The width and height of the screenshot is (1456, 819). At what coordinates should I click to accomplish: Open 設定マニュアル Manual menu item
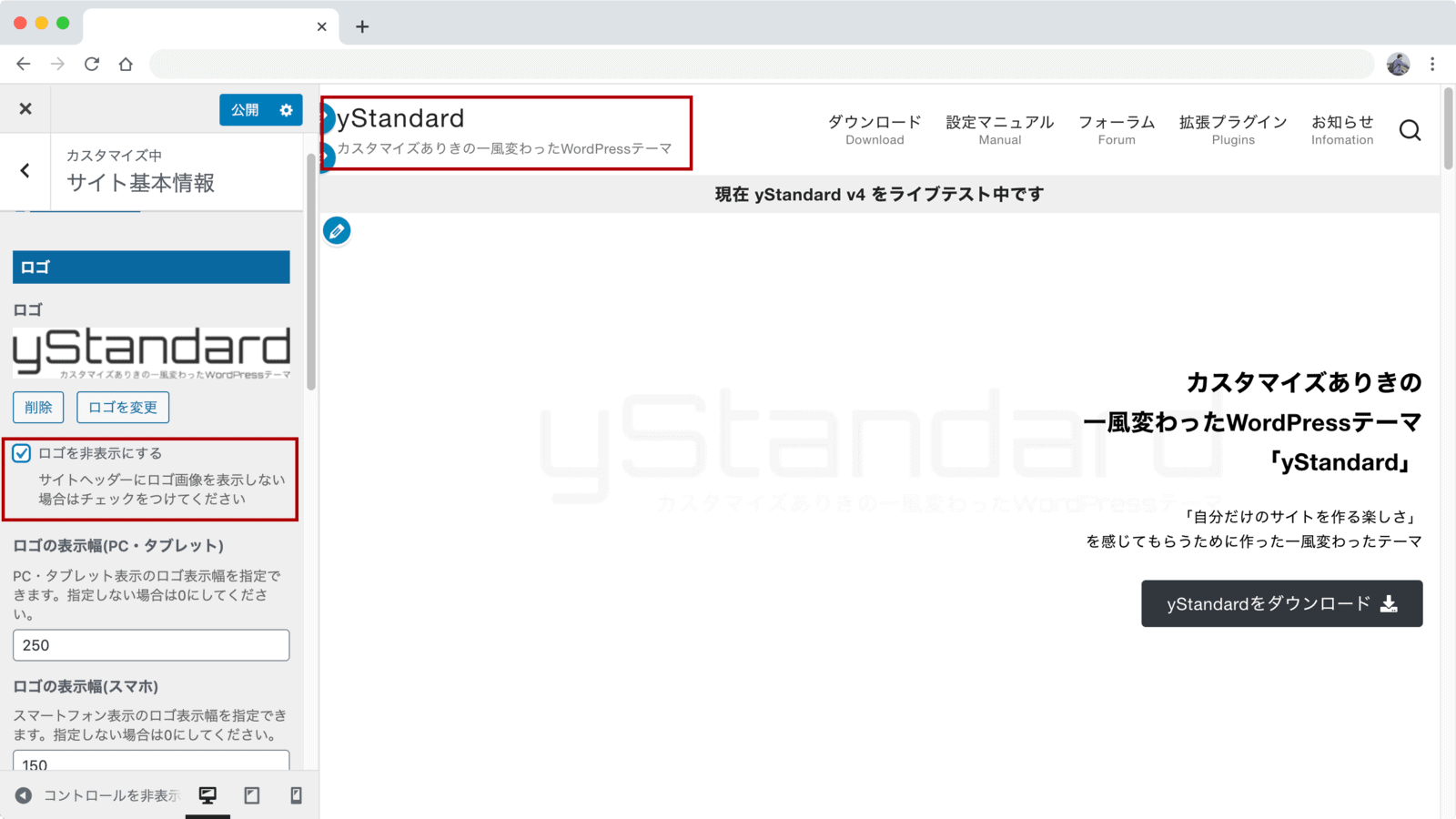(1000, 130)
